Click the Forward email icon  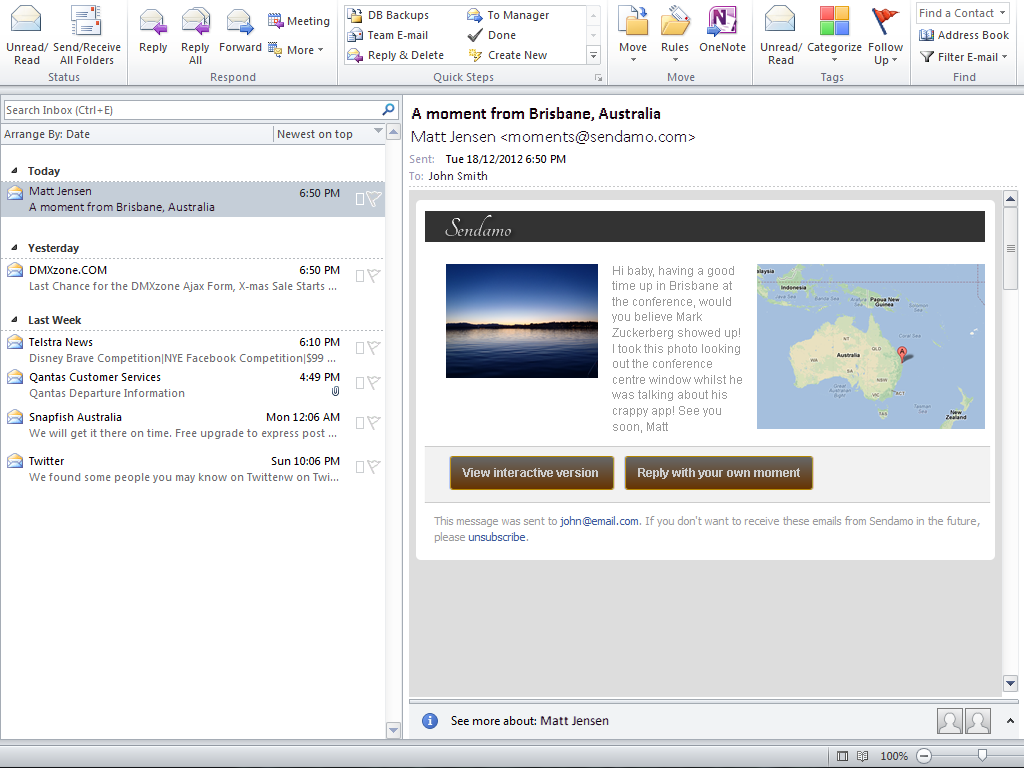click(240, 22)
